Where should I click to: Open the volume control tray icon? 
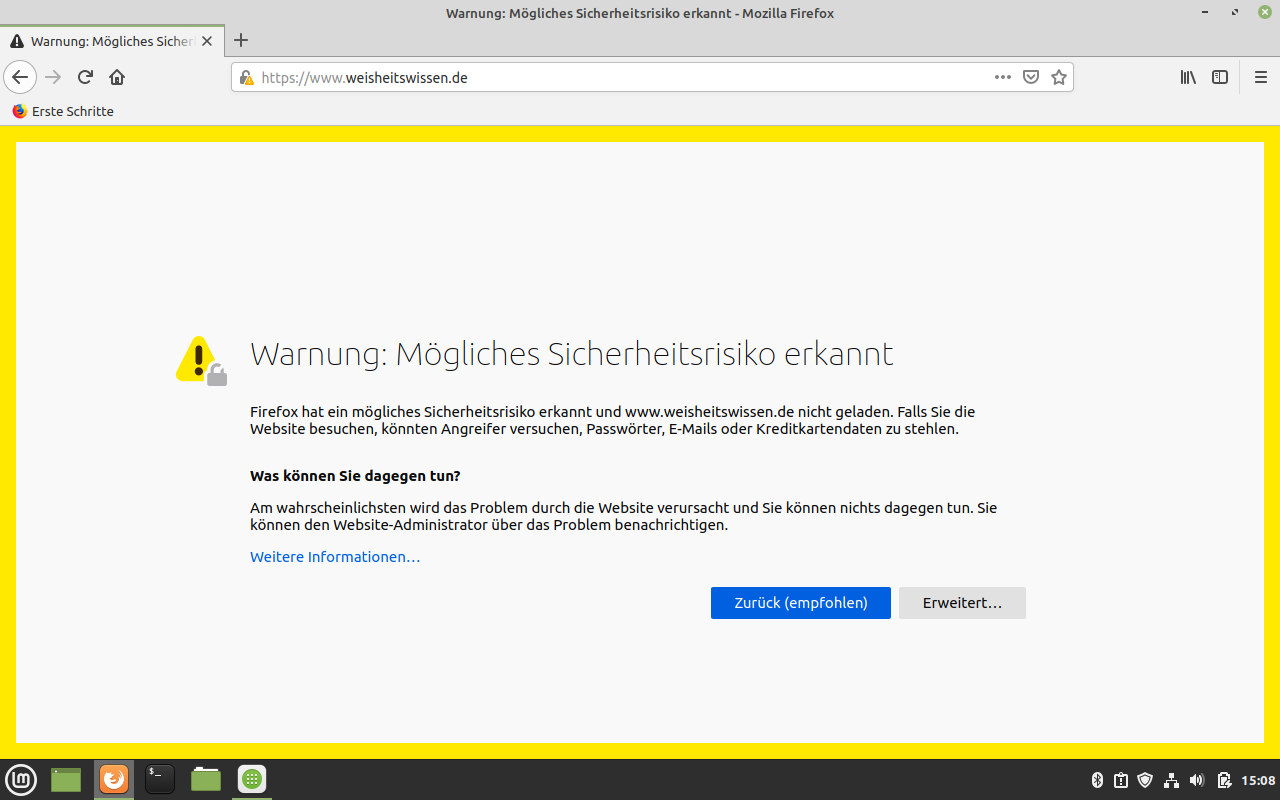pos(1197,780)
